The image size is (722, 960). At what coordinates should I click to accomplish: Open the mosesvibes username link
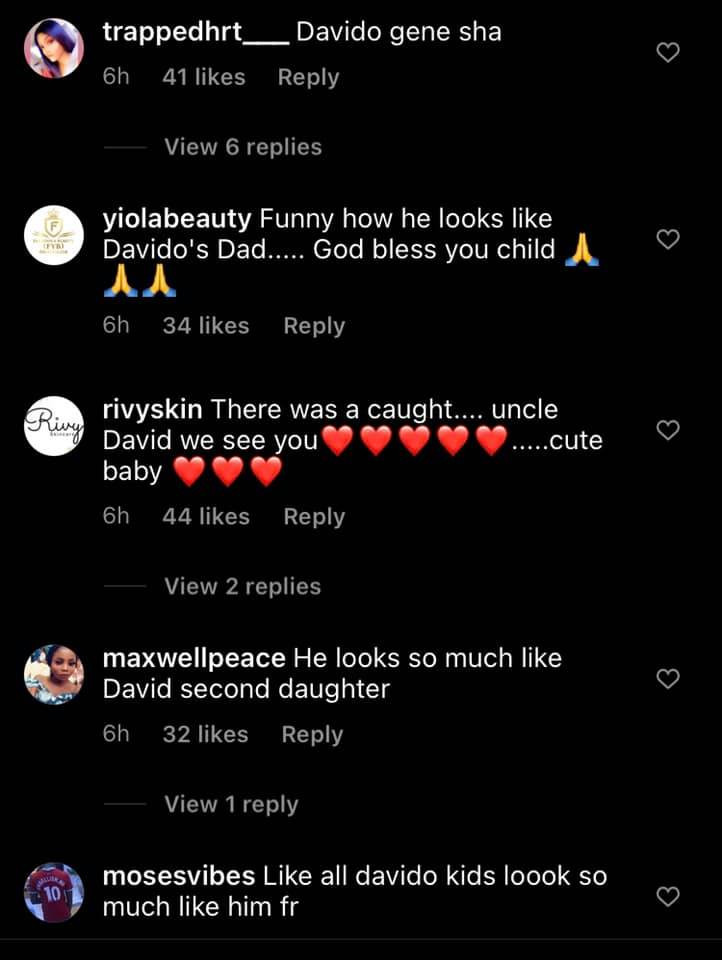point(178,877)
